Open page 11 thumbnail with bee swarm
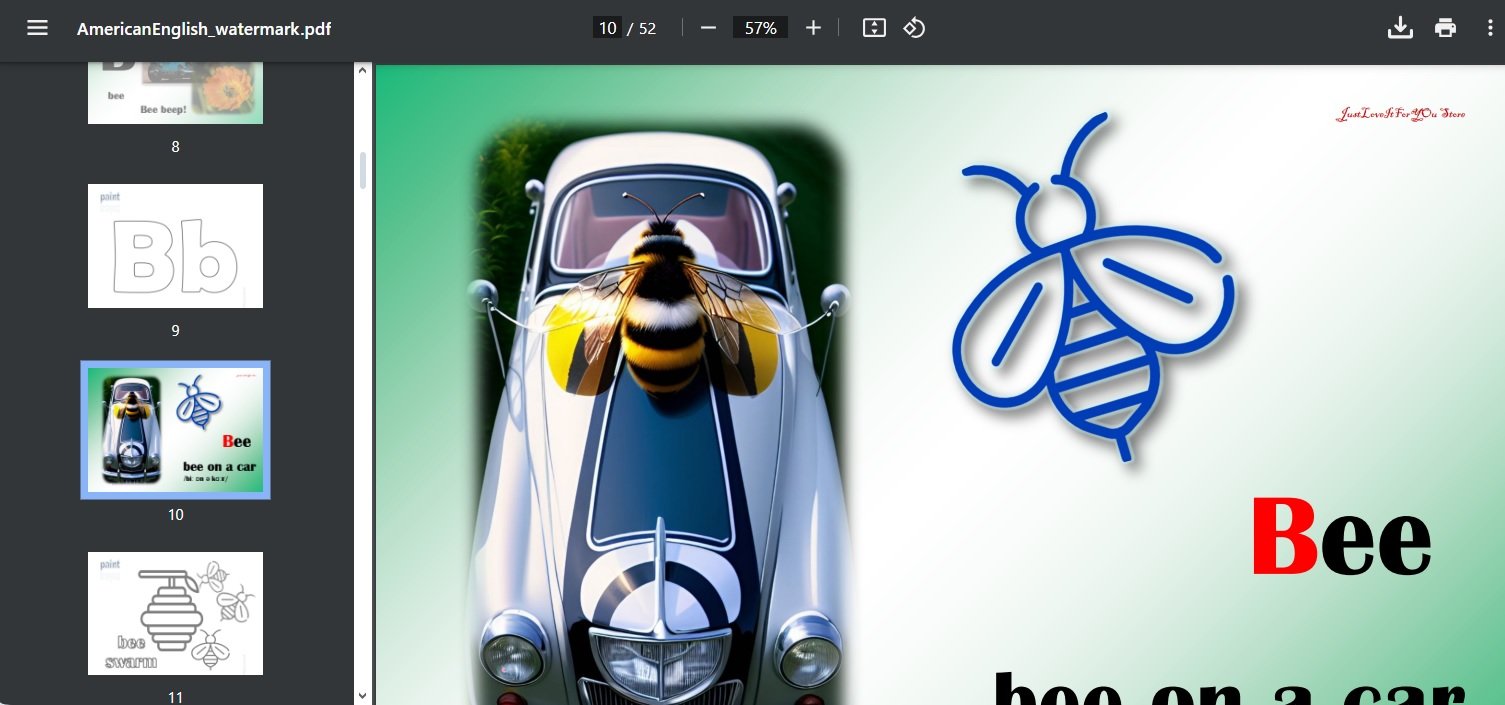 point(175,614)
